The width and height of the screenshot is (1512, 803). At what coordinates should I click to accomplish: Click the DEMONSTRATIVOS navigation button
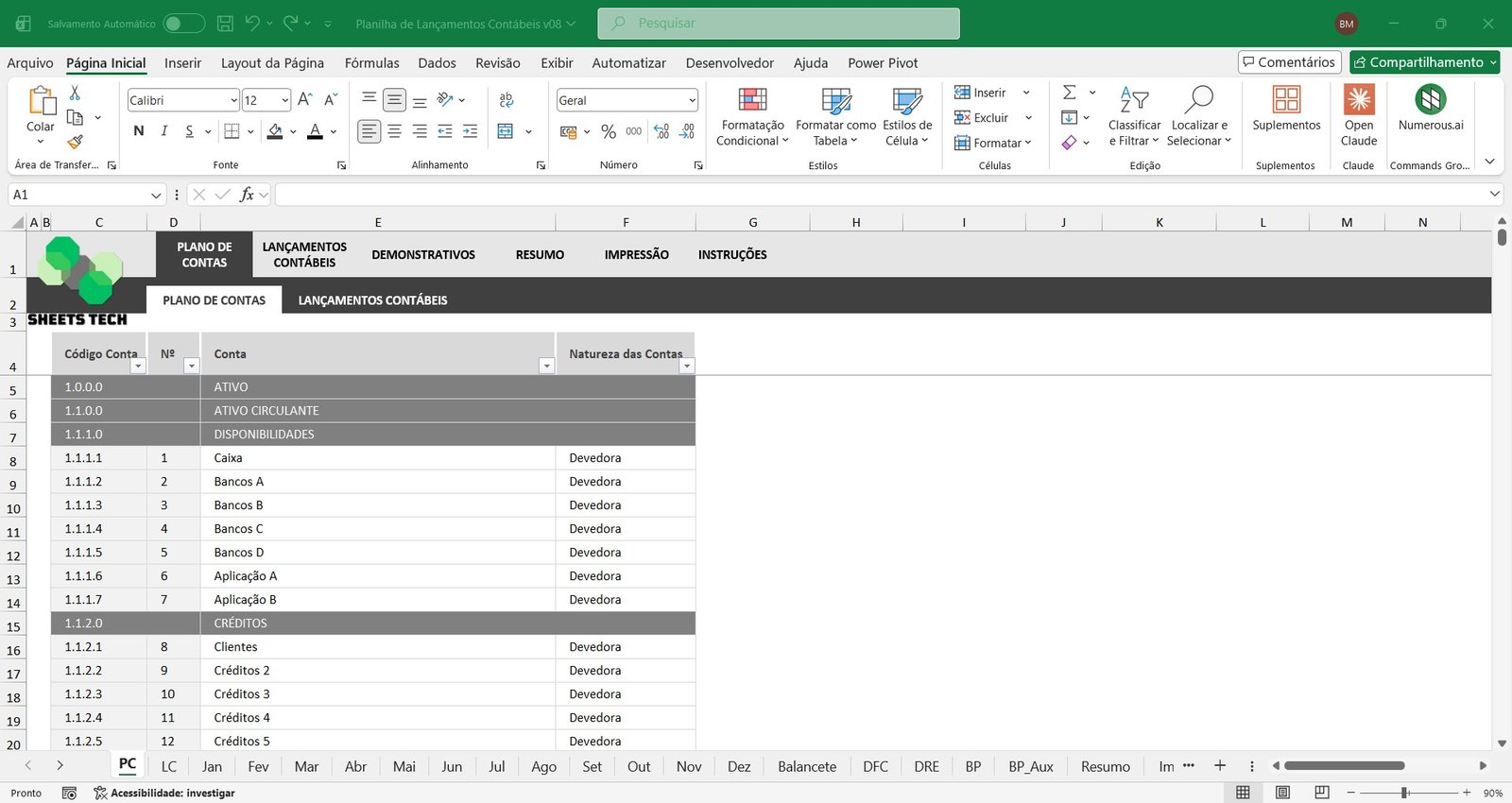pos(423,255)
